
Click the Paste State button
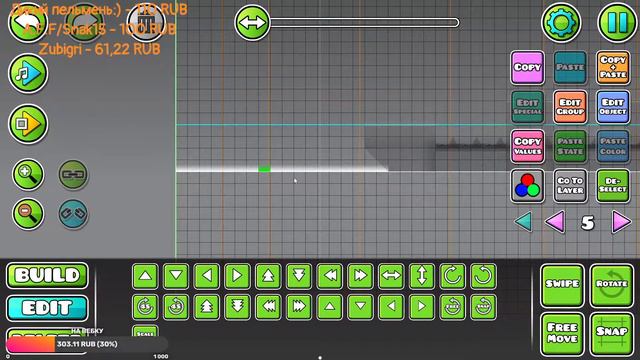pyautogui.click(x=570, y=146)
